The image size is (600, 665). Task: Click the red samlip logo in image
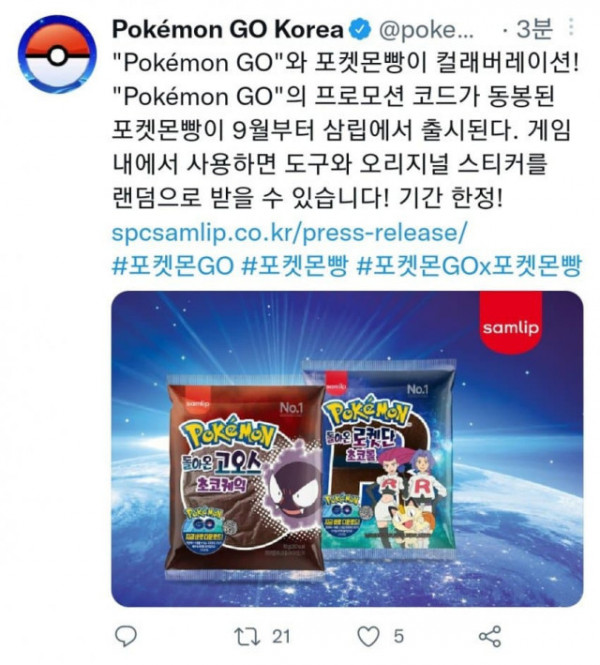(511, 323)
